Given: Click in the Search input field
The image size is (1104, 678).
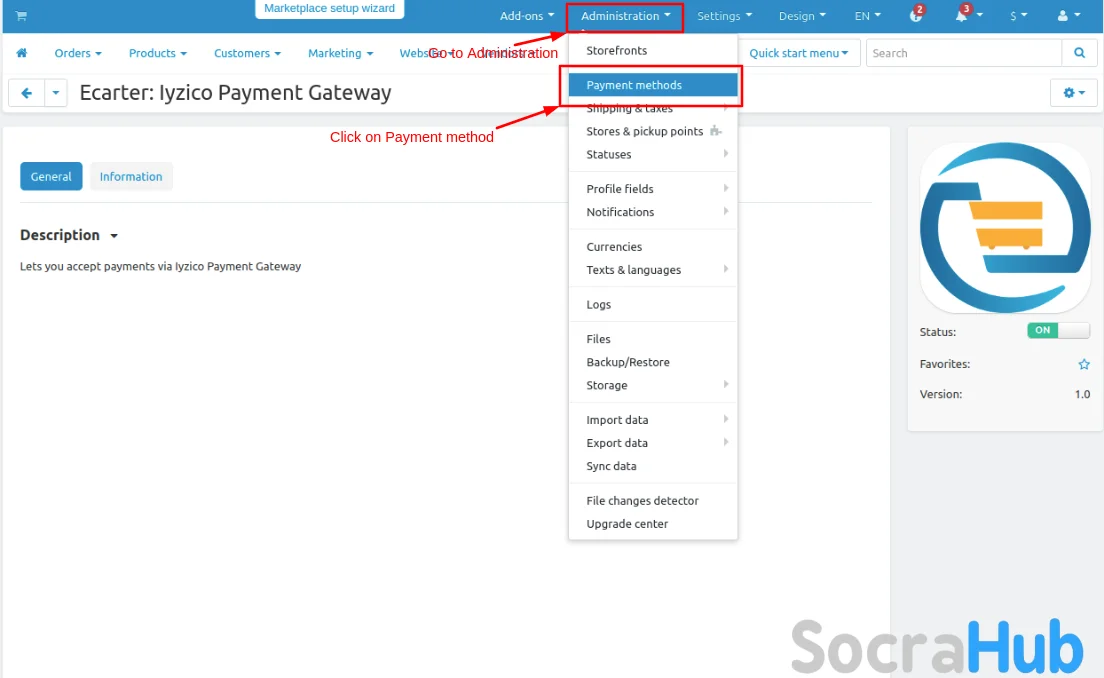Looking at the screenshot, I should click(x=963, y=53).
